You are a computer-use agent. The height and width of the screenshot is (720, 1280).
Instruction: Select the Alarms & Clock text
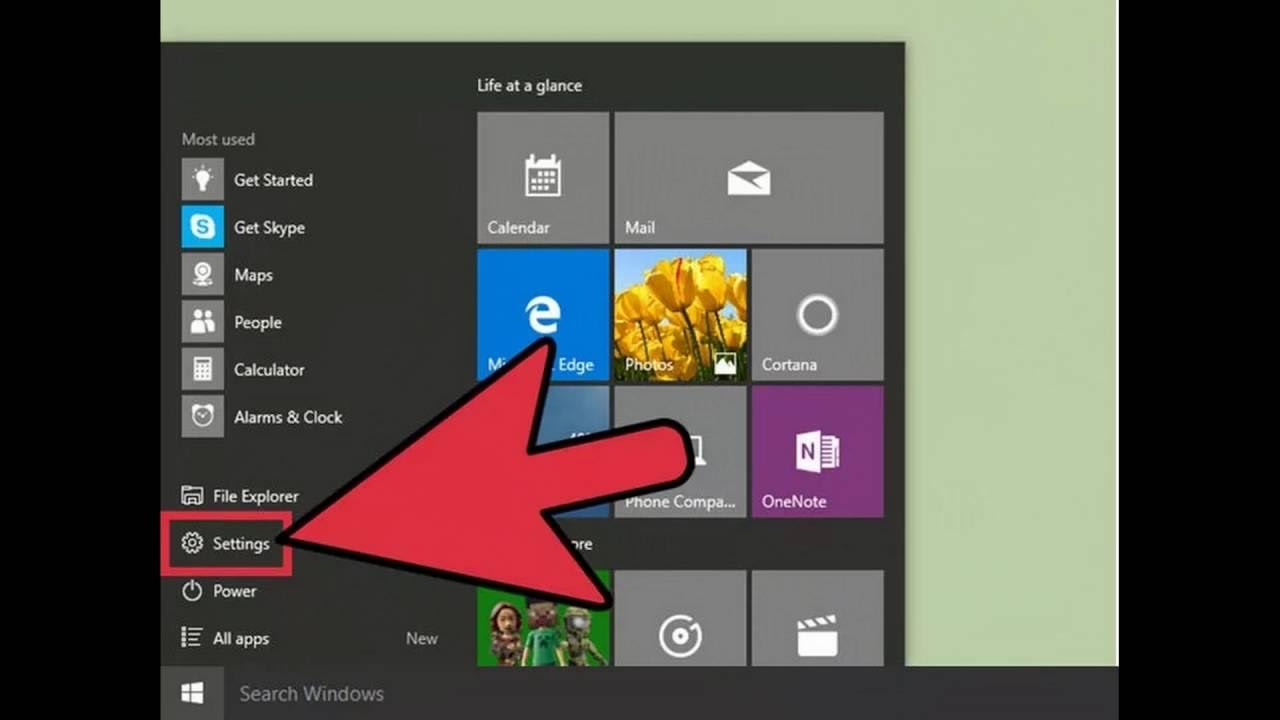[288, 417]
